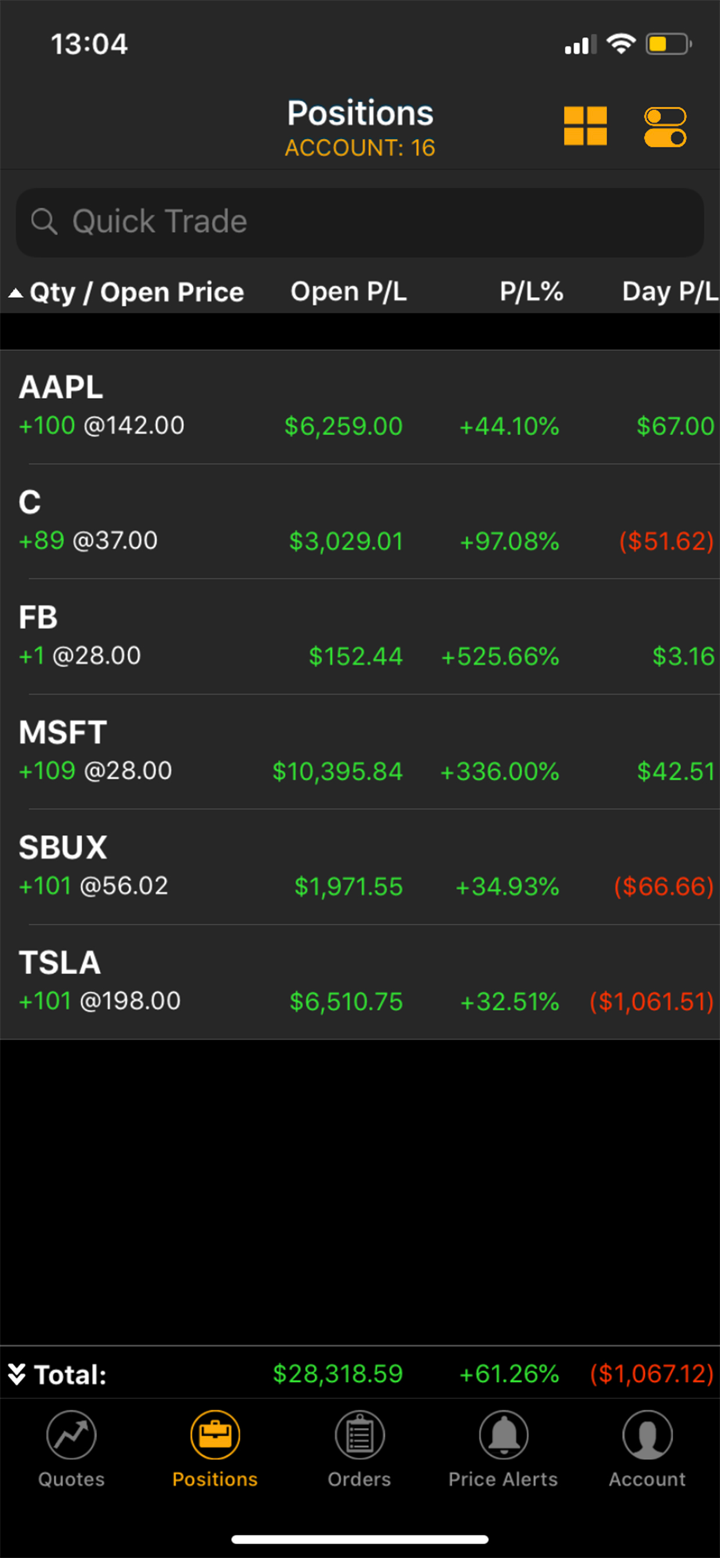The image size is (720, 1558).
Task: Open the Orders clipboard icon
Action: point(359,1436)
